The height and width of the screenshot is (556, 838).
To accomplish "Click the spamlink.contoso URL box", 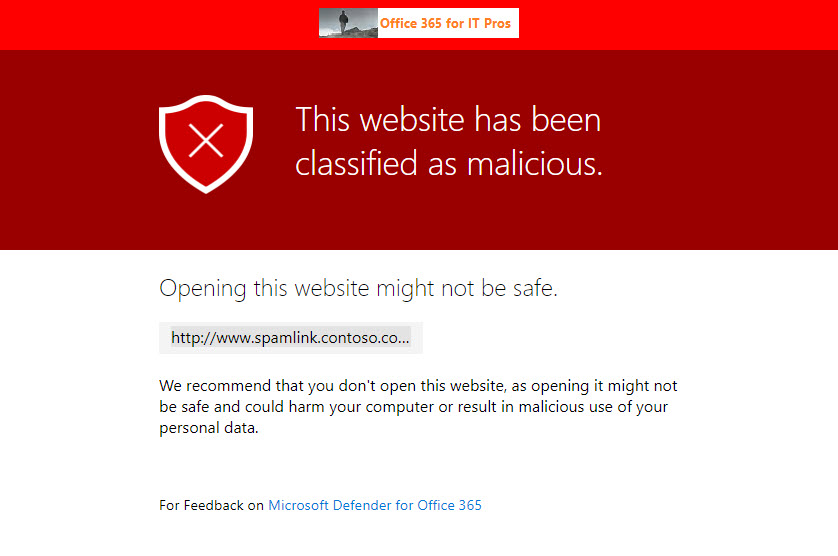I will (x=290, y=338).
